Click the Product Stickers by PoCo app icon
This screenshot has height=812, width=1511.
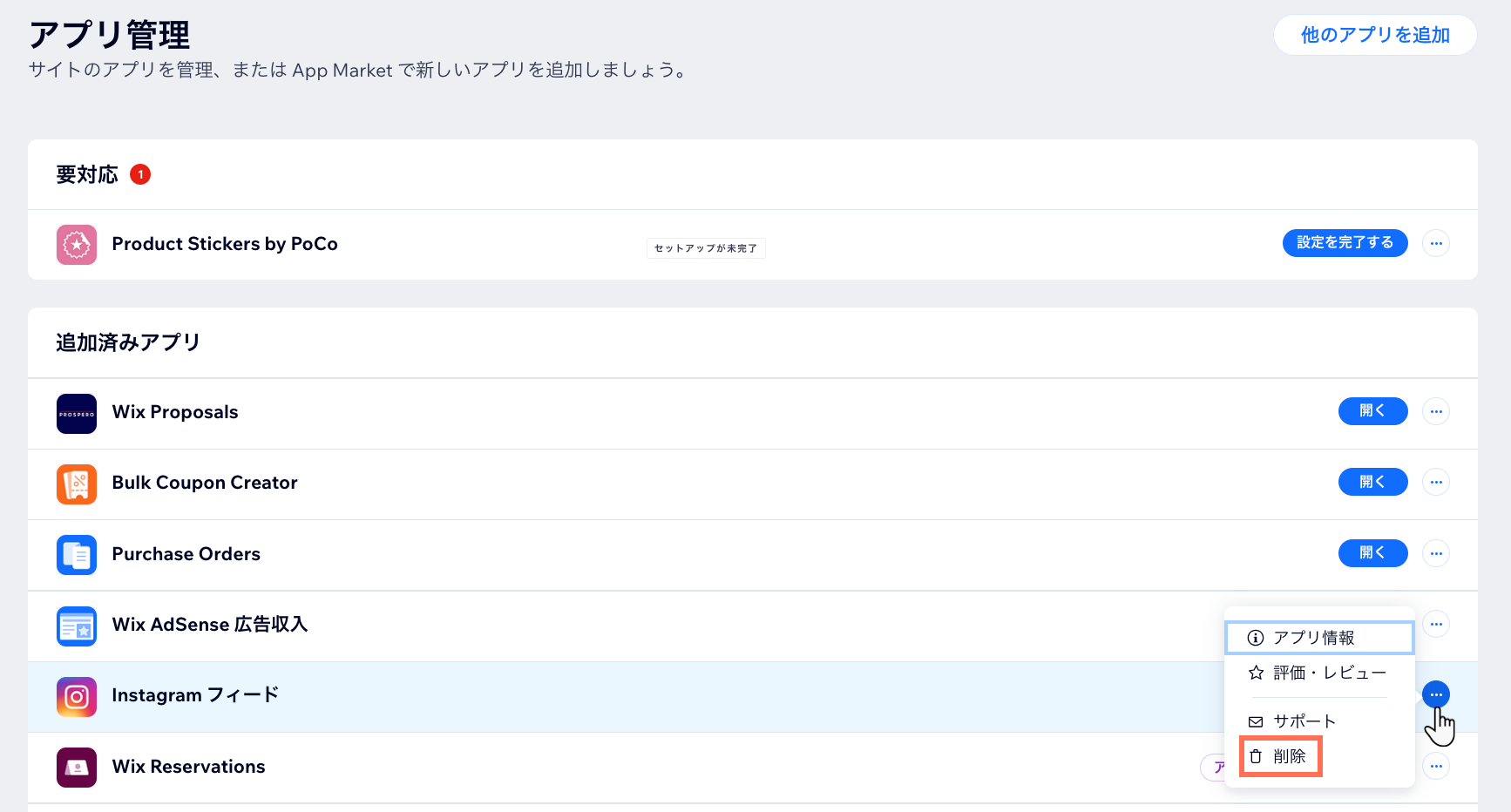pos(77,245)
